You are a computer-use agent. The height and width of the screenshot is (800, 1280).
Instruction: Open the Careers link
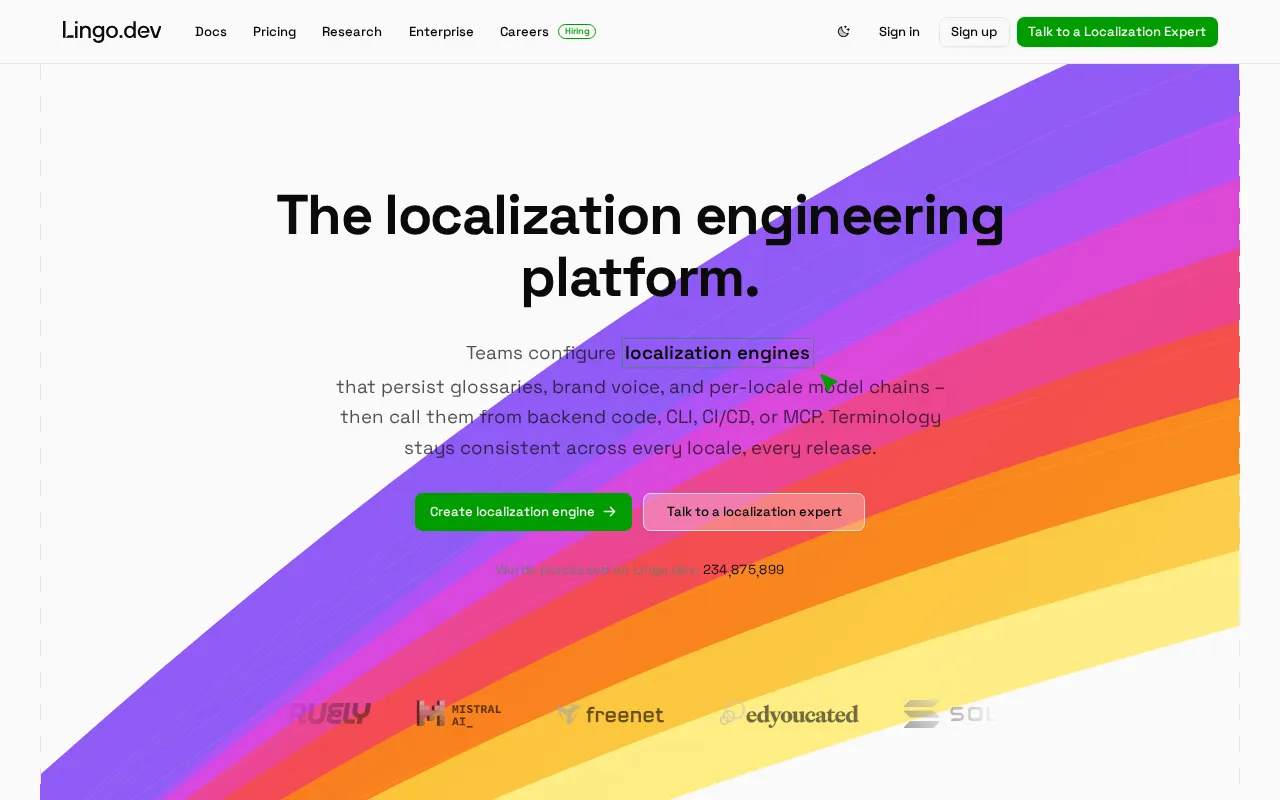(x=524, y=32)
